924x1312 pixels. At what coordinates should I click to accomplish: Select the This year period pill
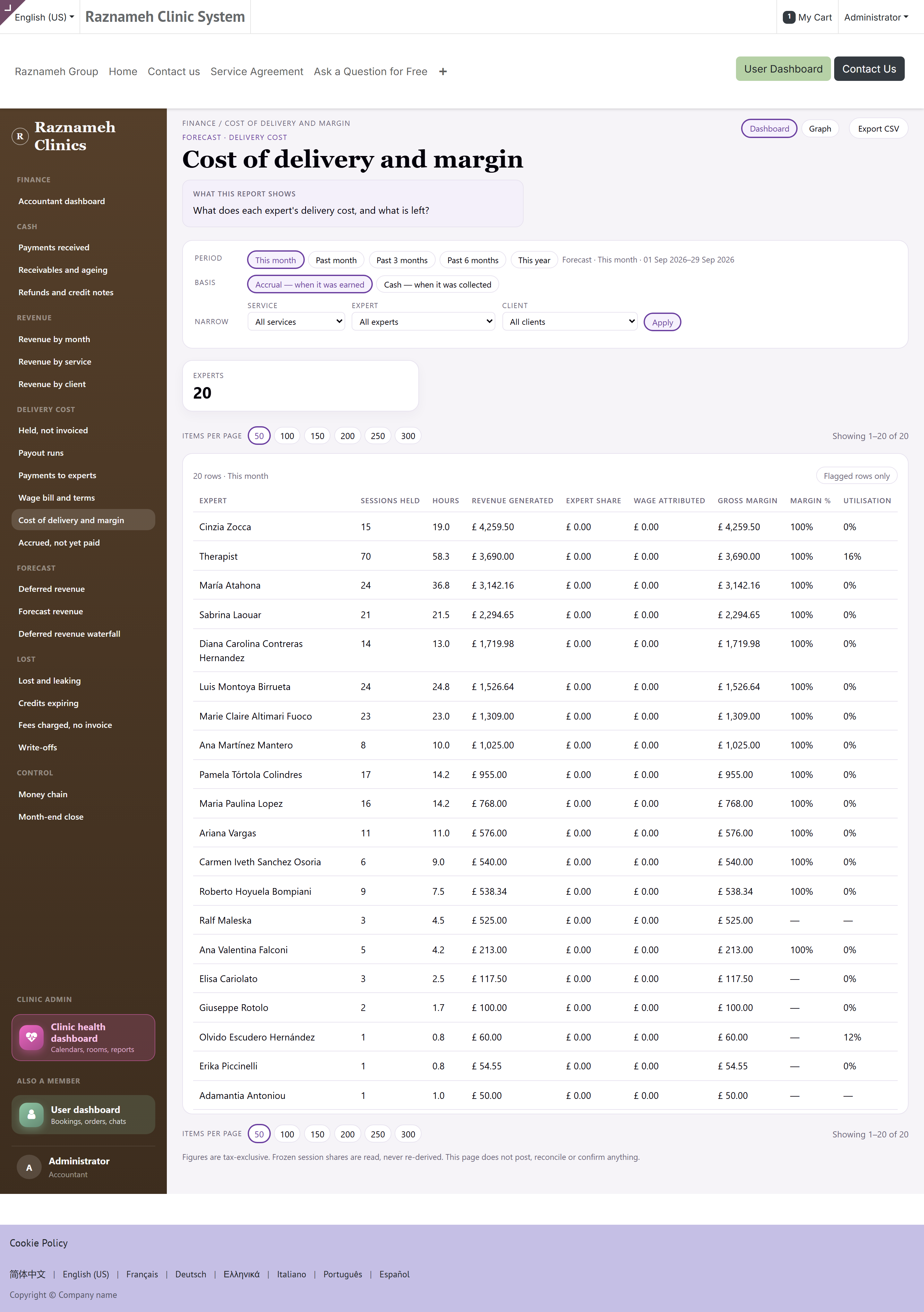coord(534,260)
